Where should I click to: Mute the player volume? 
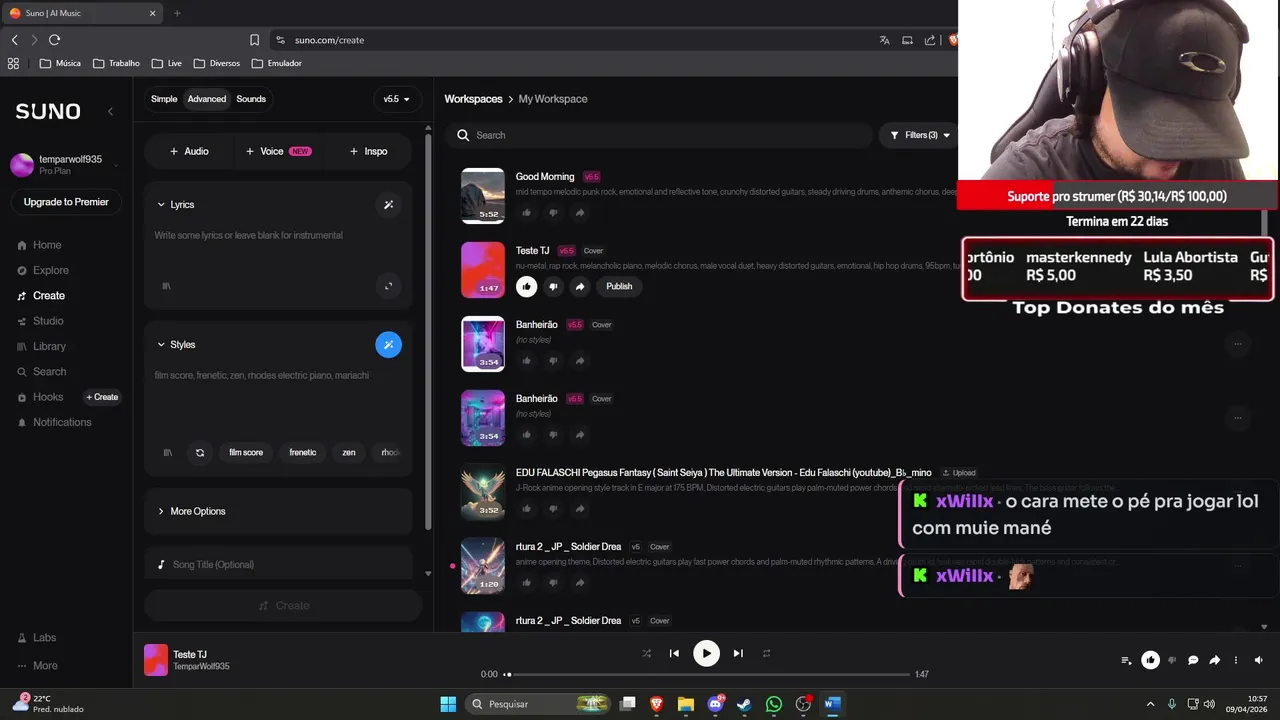pyautogui.click(x=1258, y=660)
